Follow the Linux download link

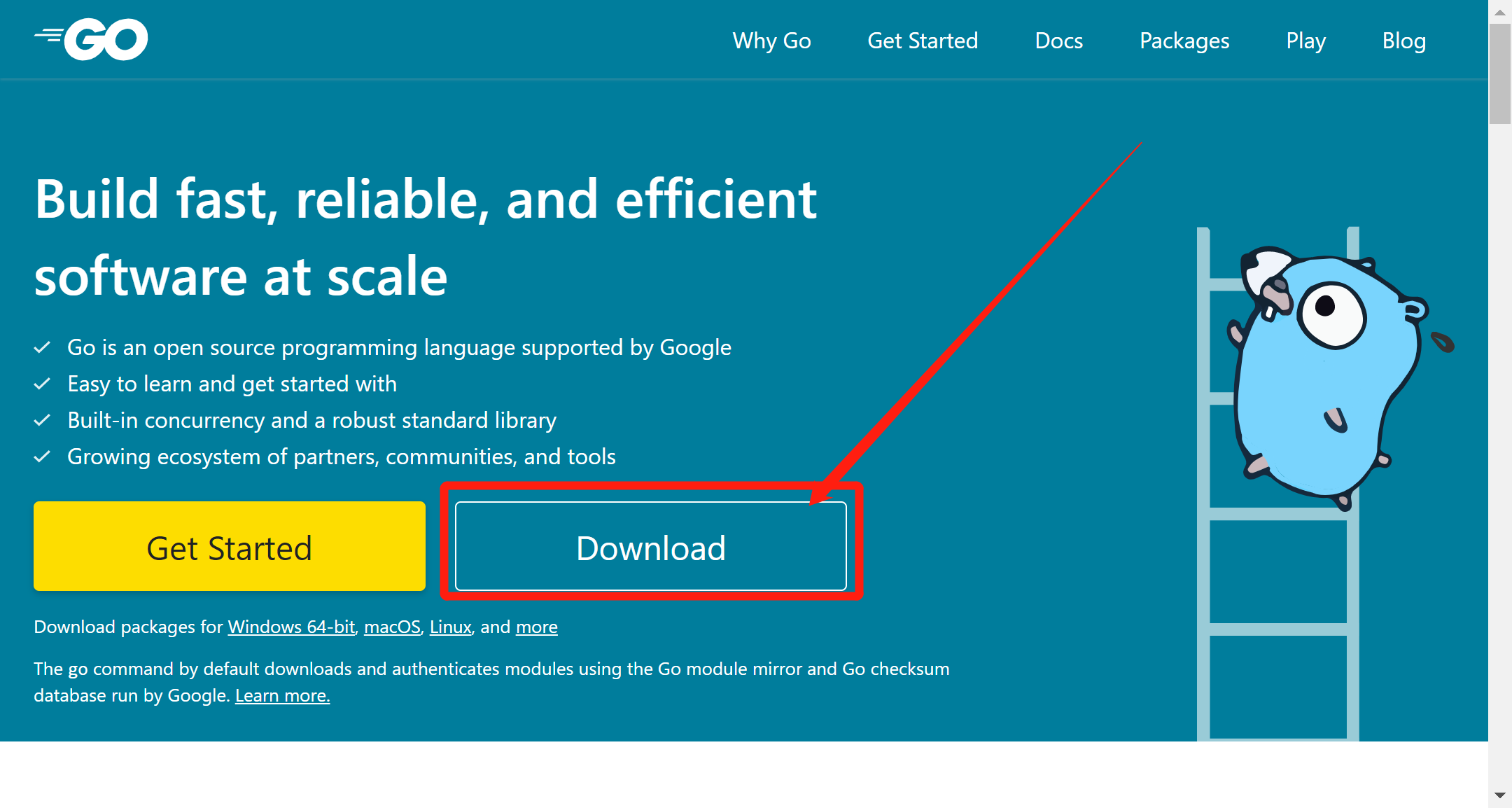[450, 627]
